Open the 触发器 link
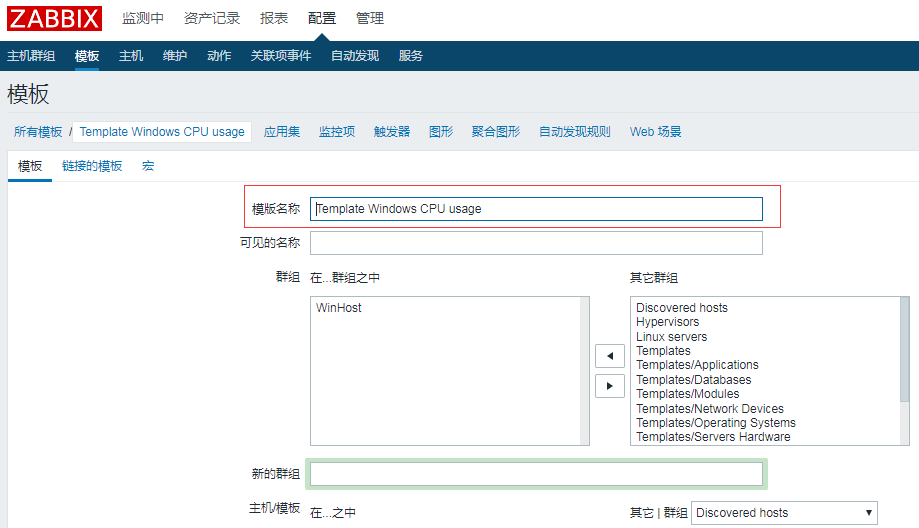919x528 pixels. pyautogui.click(x=392, y=132)
